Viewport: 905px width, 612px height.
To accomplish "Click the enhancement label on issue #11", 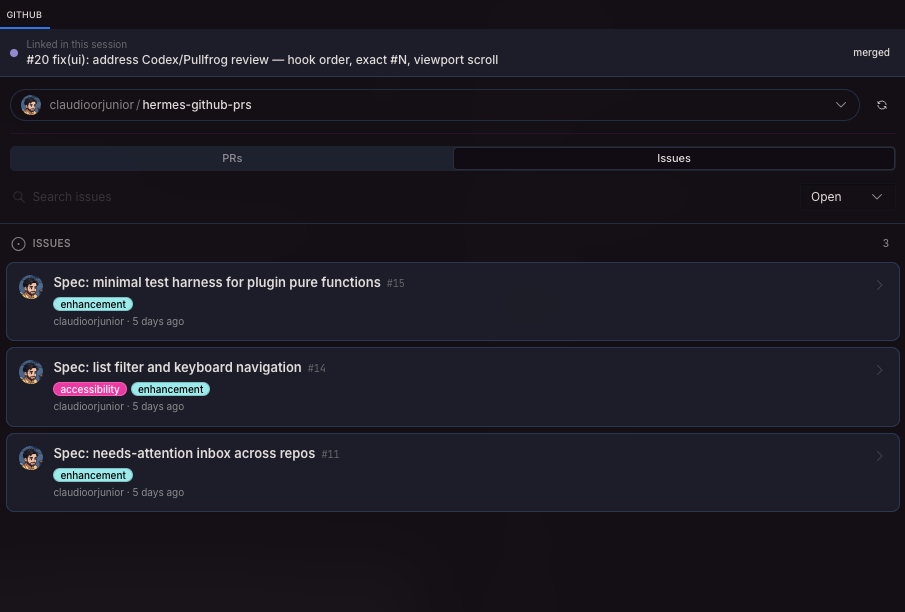I will 93,475.
